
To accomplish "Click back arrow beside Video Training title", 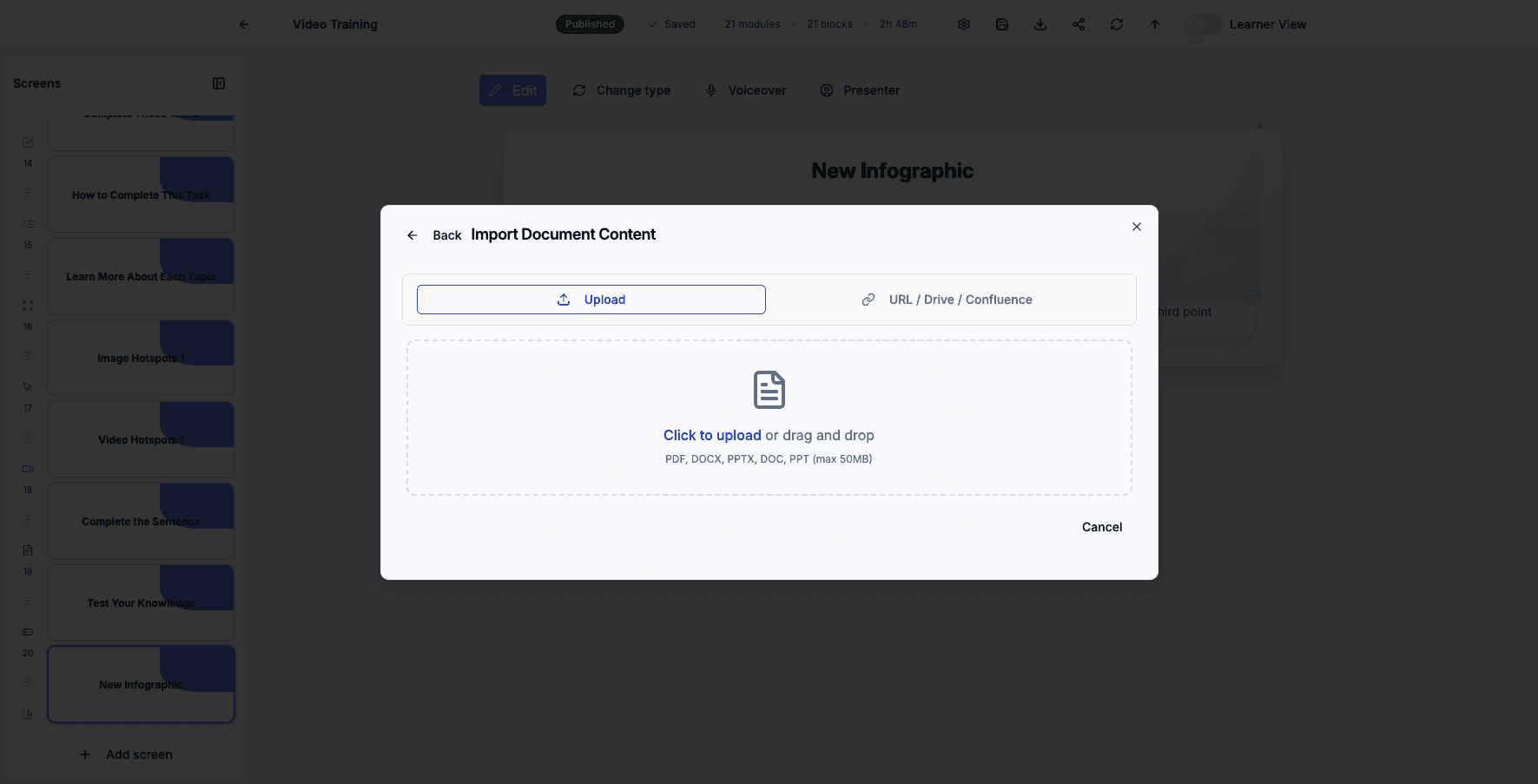I will (244, 24).
